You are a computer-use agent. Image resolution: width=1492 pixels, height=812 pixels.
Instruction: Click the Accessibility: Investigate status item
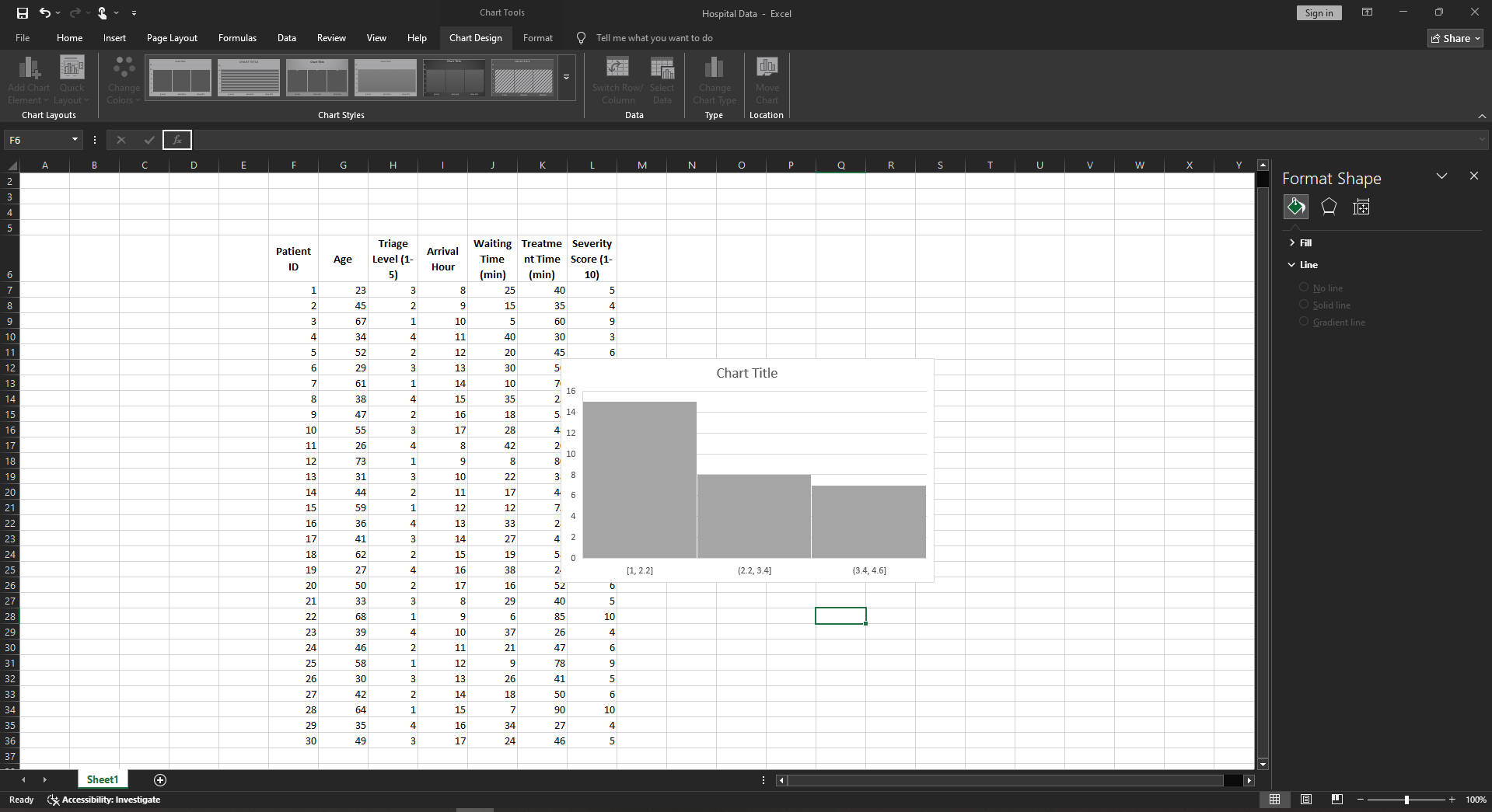tap(104, 800)
